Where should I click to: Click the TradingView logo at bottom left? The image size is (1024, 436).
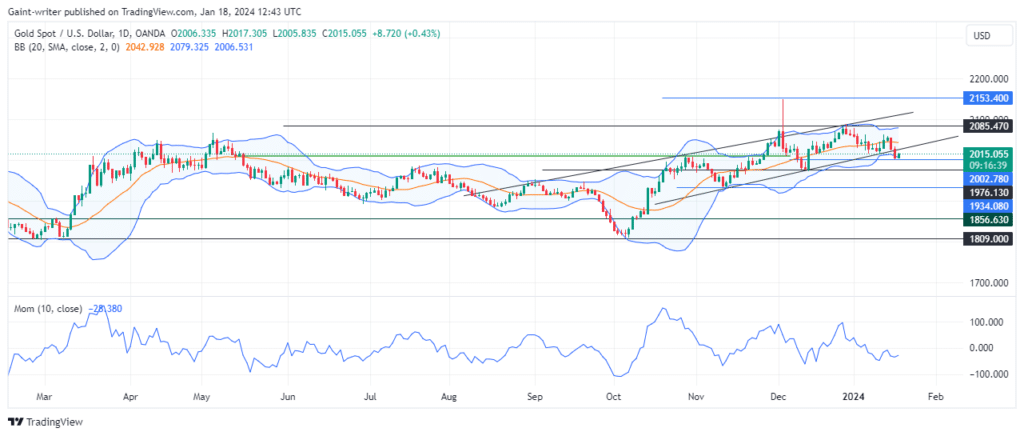tap(45, 422)
